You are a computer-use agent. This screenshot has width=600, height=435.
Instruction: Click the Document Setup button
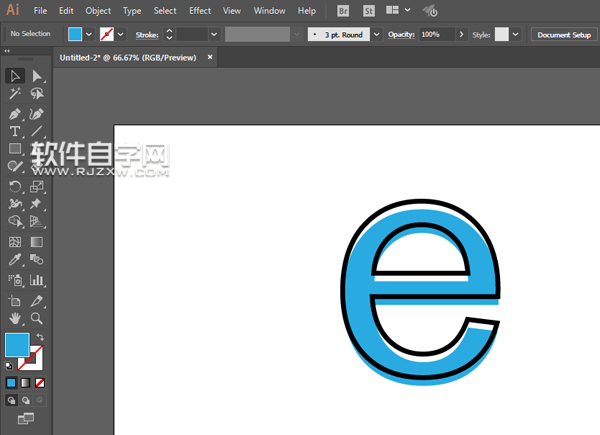[x=564, y=35]
